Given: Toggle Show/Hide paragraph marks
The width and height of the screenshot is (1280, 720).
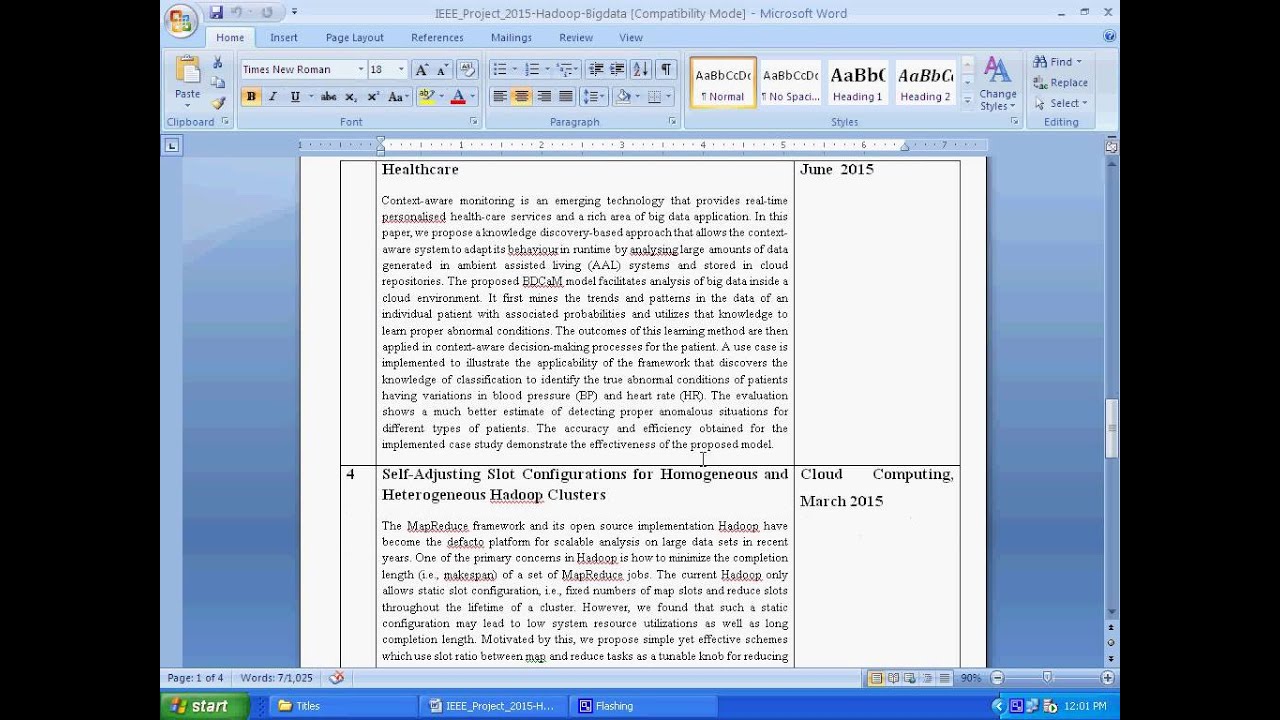Looking at the screenshot, I should (x=666, y=70).
